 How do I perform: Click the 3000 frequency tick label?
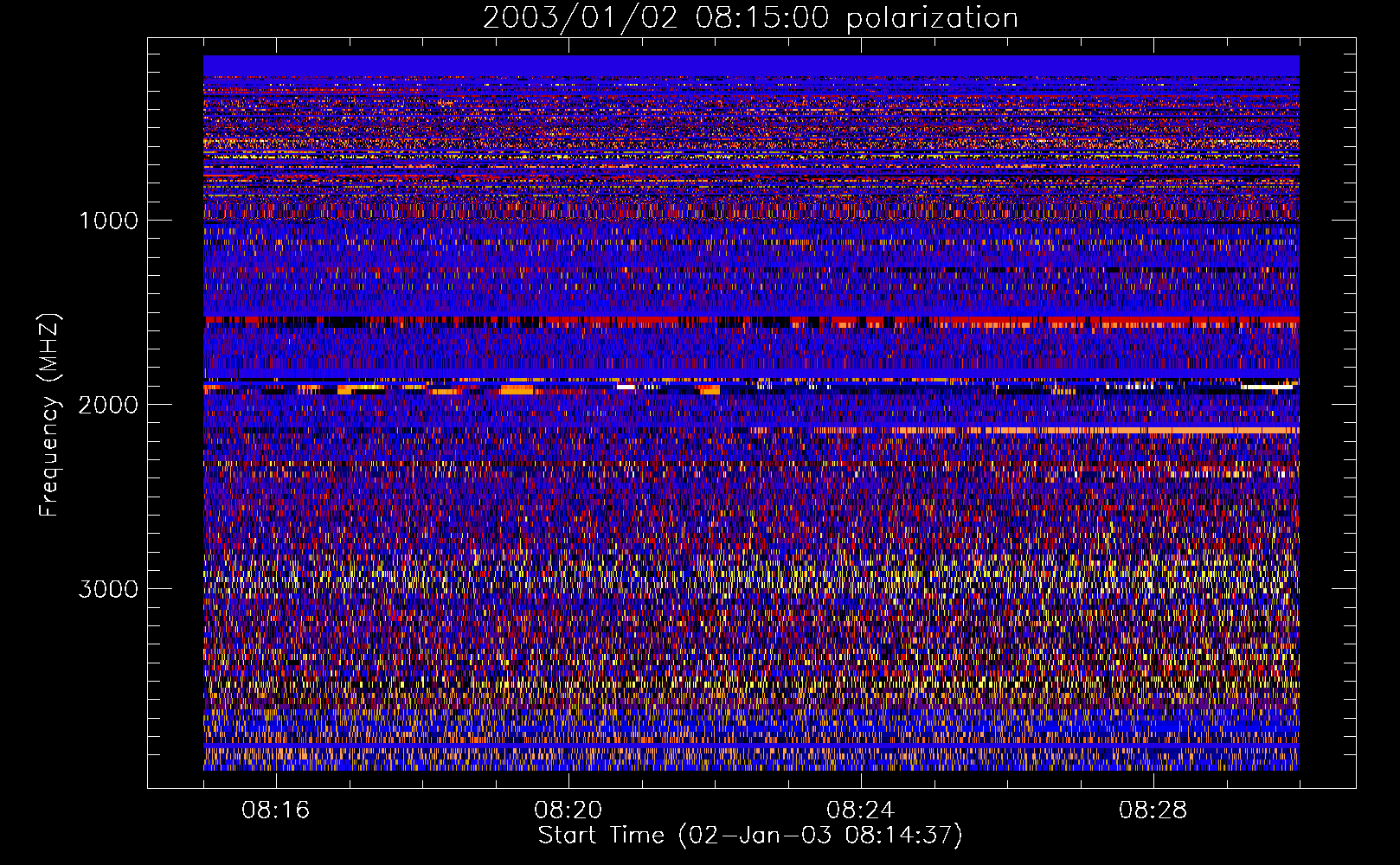point(108,589)
